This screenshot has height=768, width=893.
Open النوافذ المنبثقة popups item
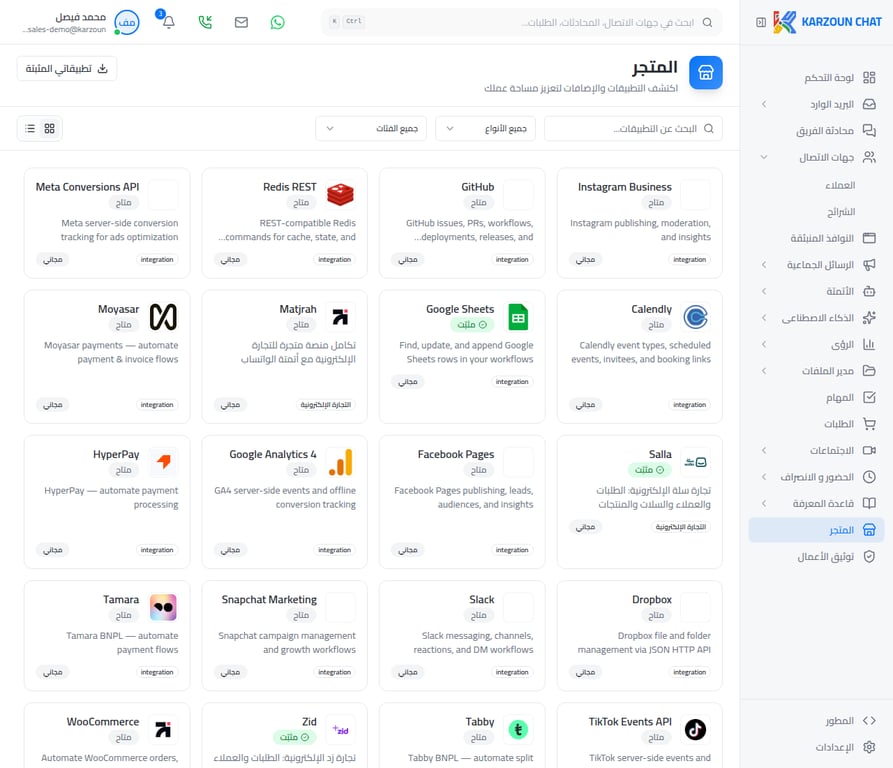pos(816,238)
